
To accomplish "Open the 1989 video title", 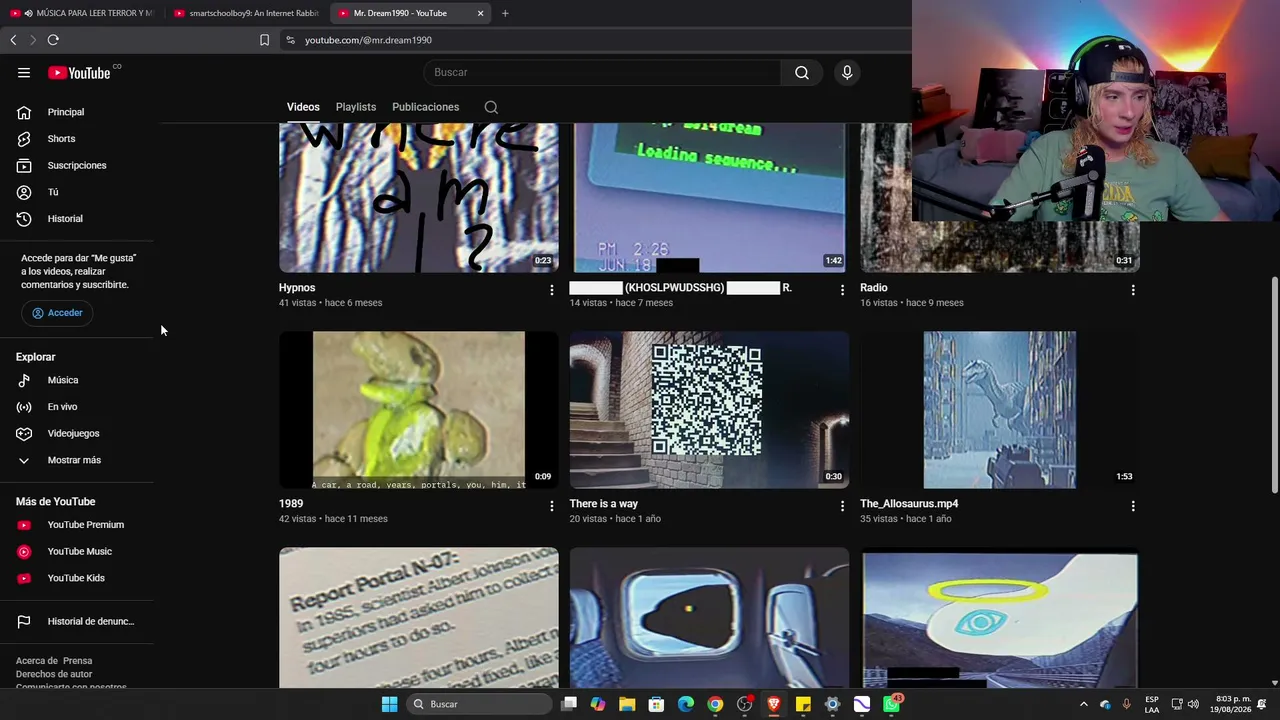I will (x=291, y=504).
